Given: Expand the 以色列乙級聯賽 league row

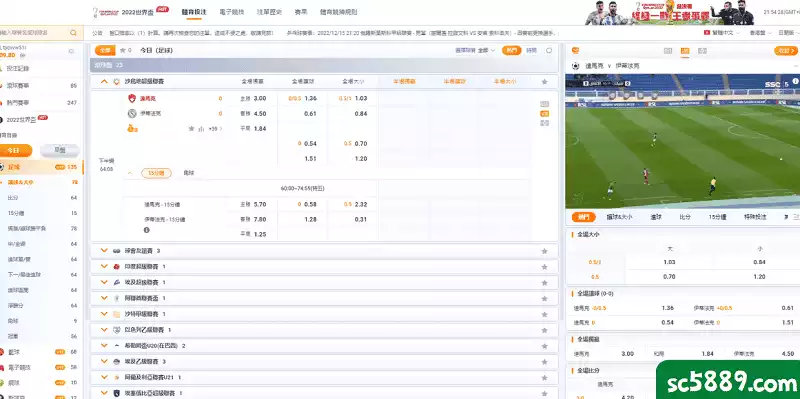Looking at the screenshot, I should (x=104, y=330).
